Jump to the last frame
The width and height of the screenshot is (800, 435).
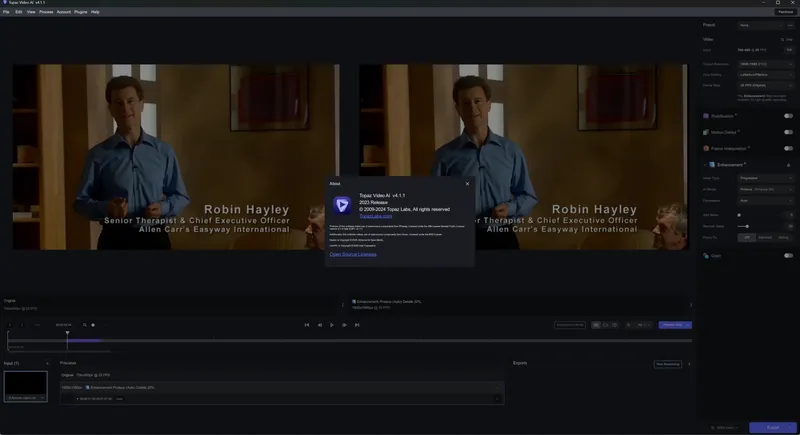coord(357,325)
